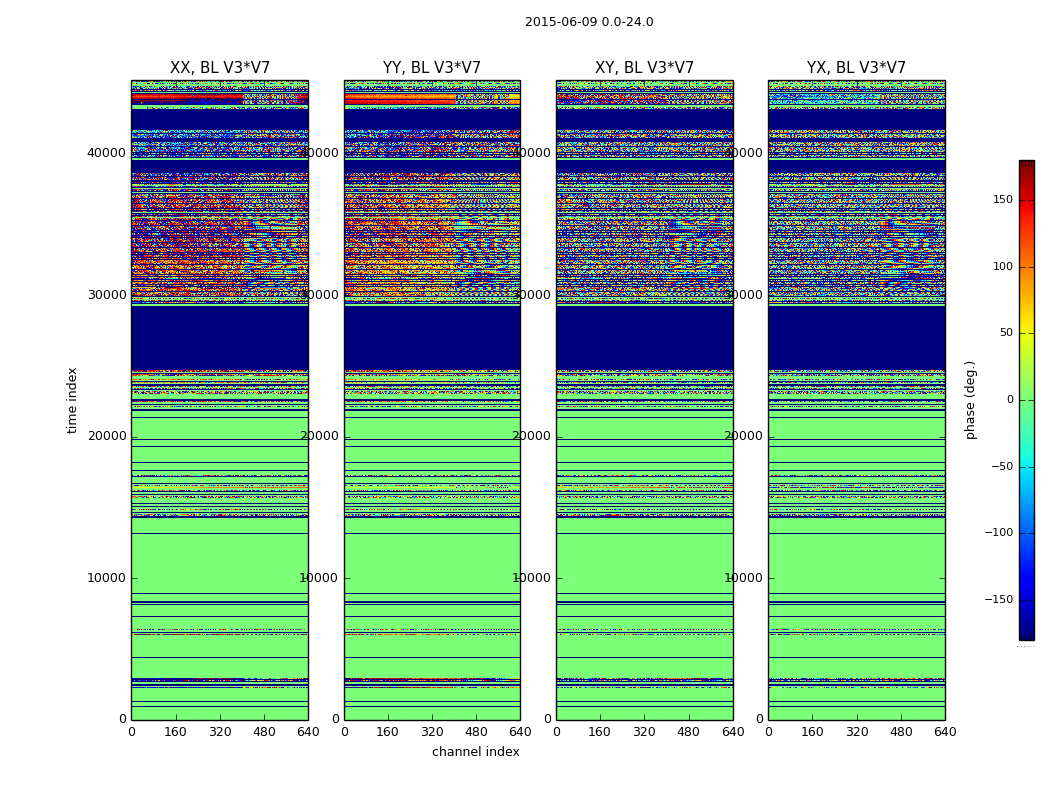Screen dimensions: 1050x800
Task: Click the 2015-06-09 date title at top
Action: (x=589, y=22)
